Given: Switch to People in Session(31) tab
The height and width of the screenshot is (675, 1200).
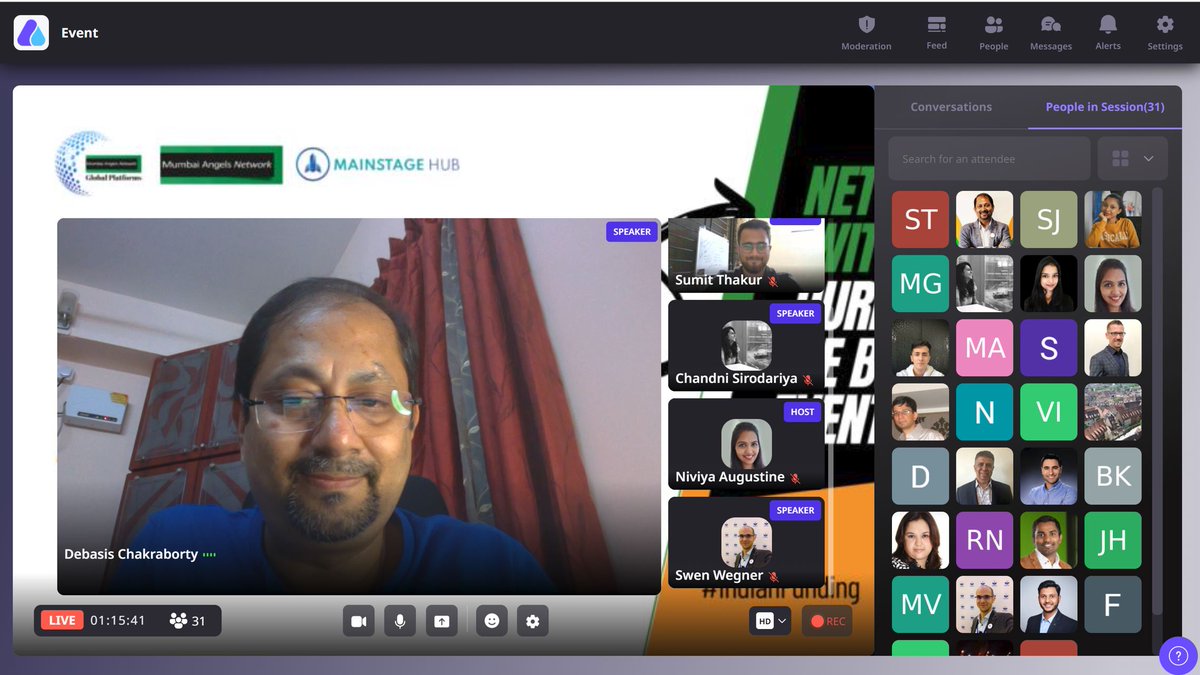Looking at the screenshot, I should point(1105,107).
